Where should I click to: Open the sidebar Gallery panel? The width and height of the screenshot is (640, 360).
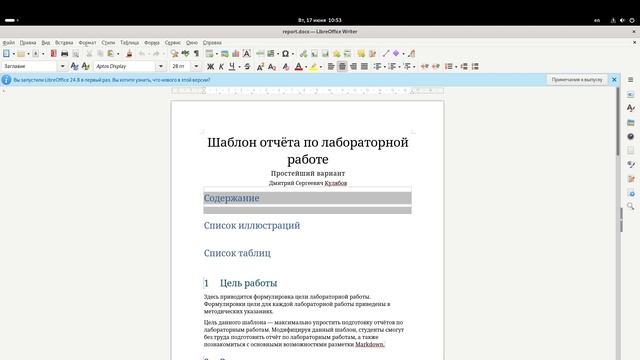631,122
